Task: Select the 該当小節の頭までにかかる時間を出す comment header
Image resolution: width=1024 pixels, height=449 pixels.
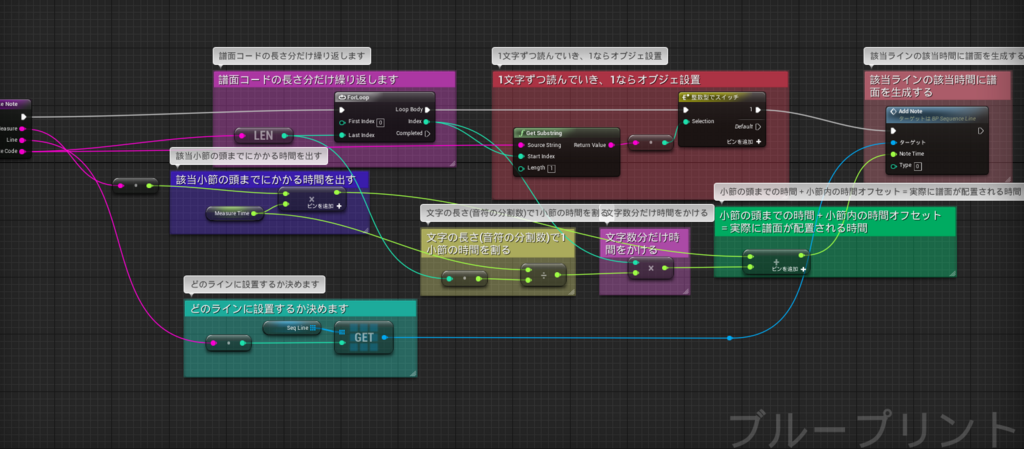Action: pos(270,179)
